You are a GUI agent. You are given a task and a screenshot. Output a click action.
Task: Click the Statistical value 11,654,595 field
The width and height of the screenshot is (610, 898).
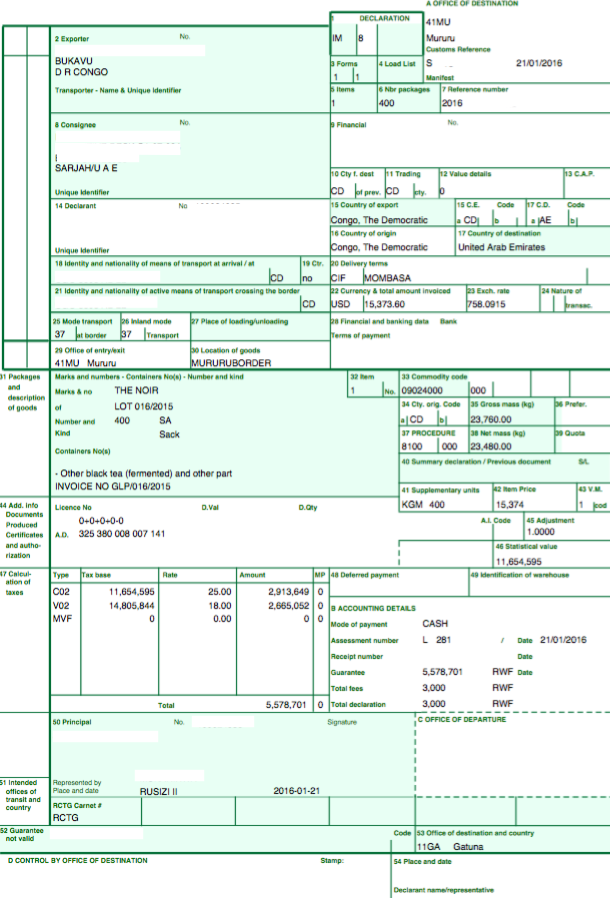click(x=519, y=563)
